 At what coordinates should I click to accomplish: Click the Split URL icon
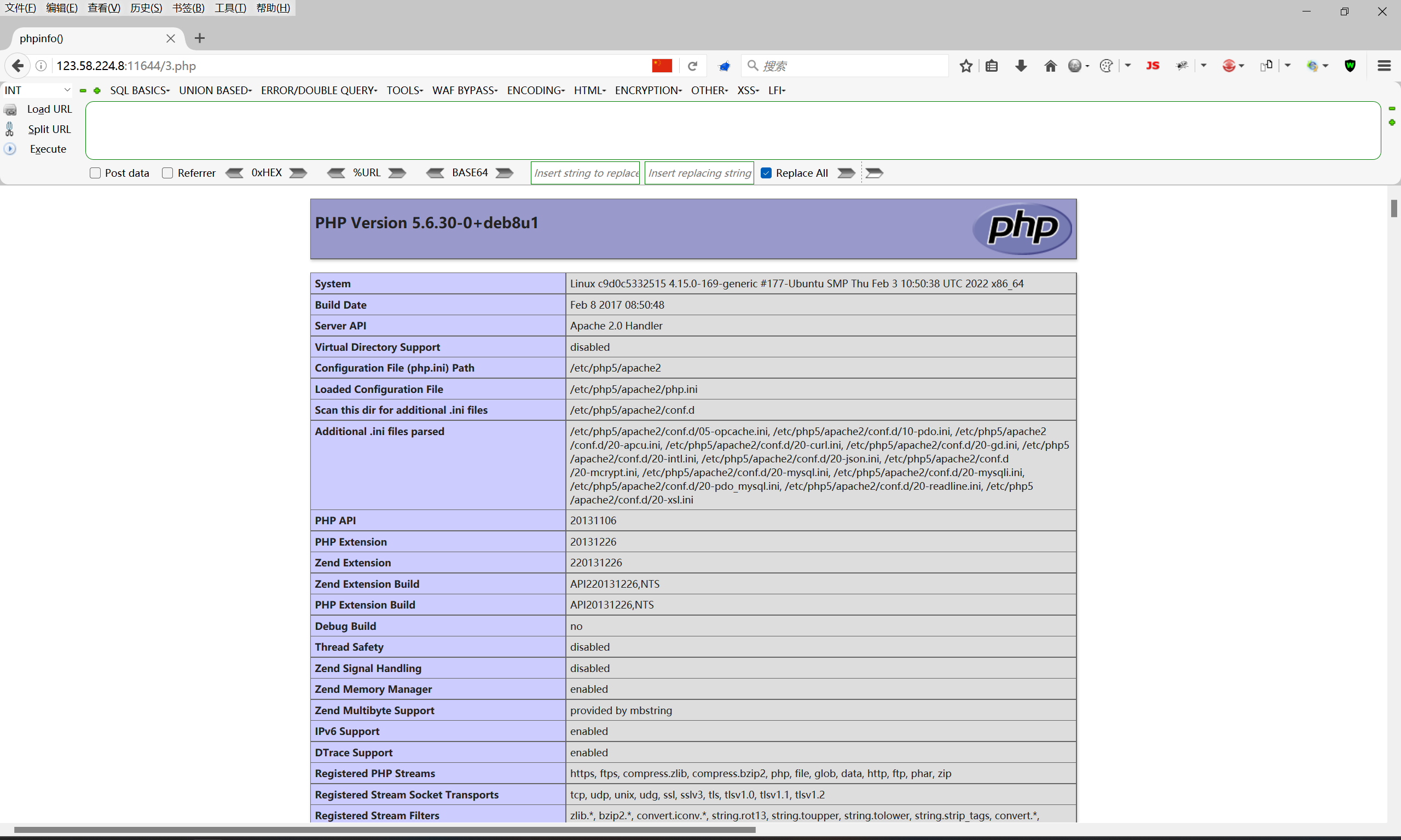10,129
